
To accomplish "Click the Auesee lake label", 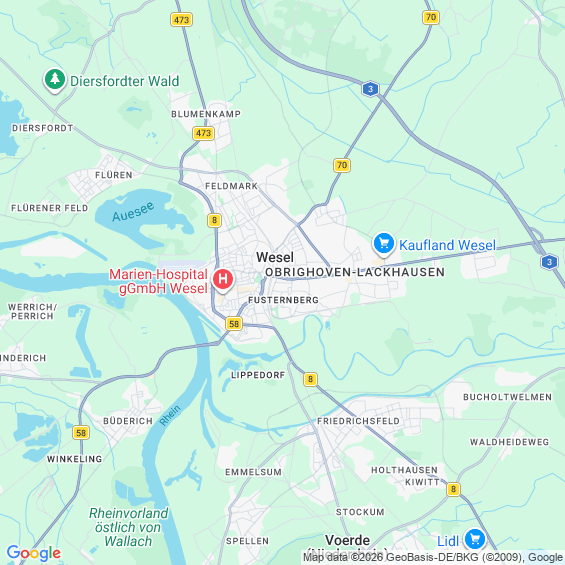I will pyautogui.click(x=133, y=212).
